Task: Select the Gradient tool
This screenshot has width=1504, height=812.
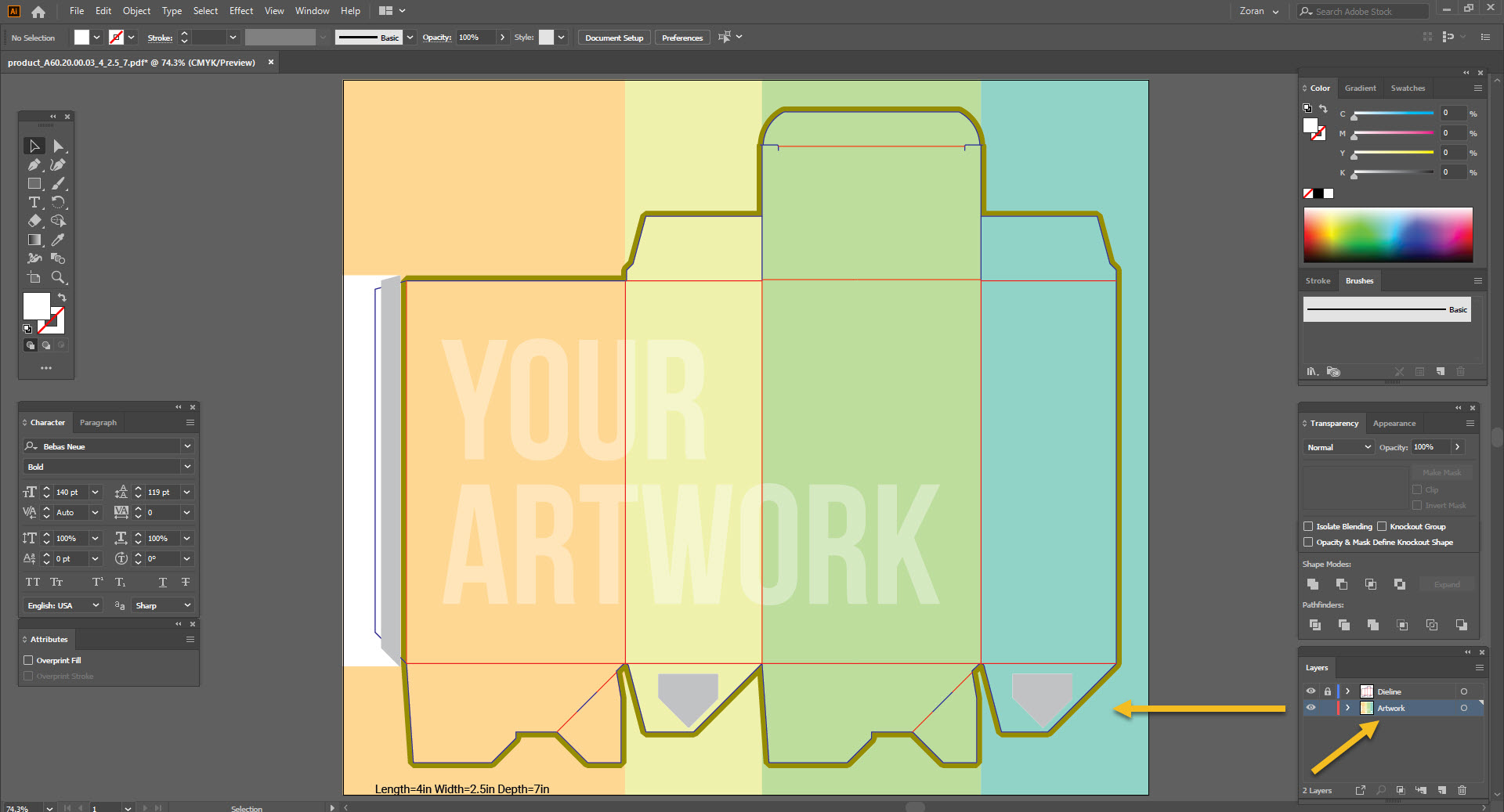Action: tap(34, 240)
